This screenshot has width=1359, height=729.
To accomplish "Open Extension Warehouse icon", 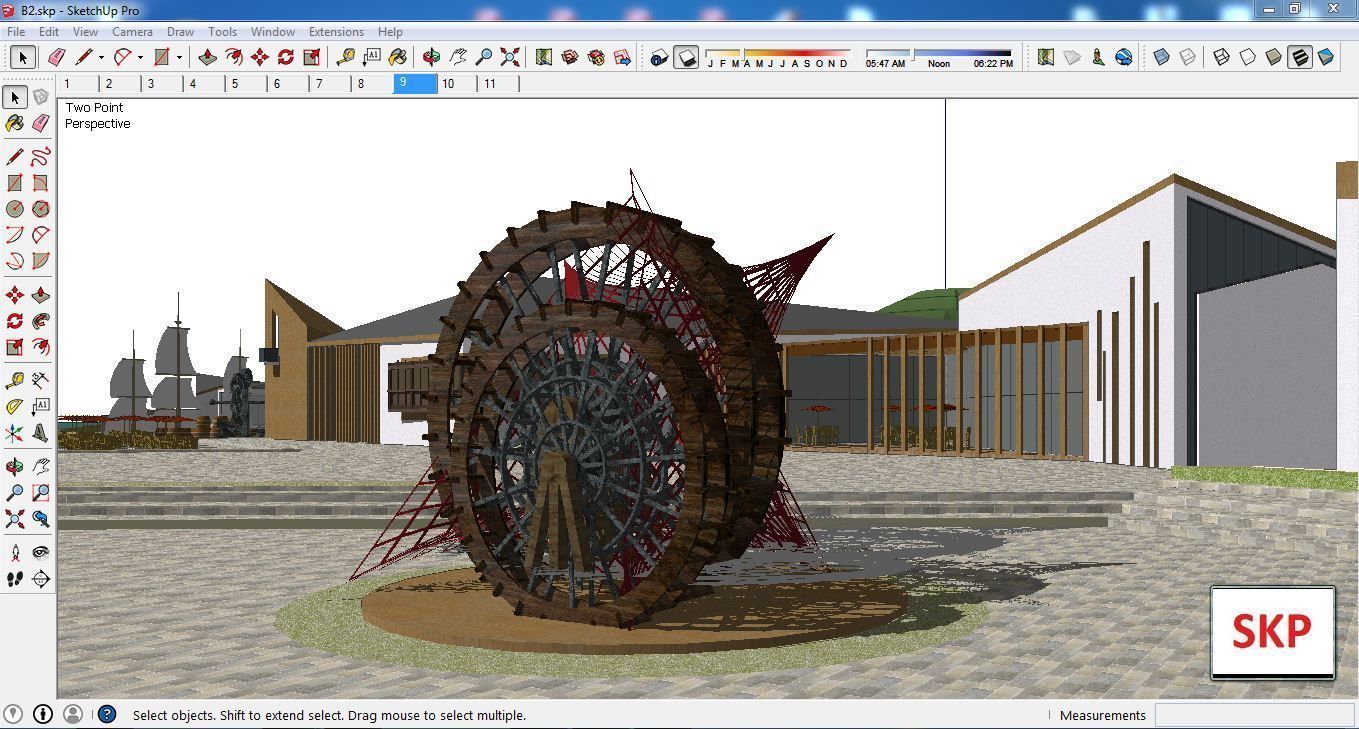I will (595, 57).
